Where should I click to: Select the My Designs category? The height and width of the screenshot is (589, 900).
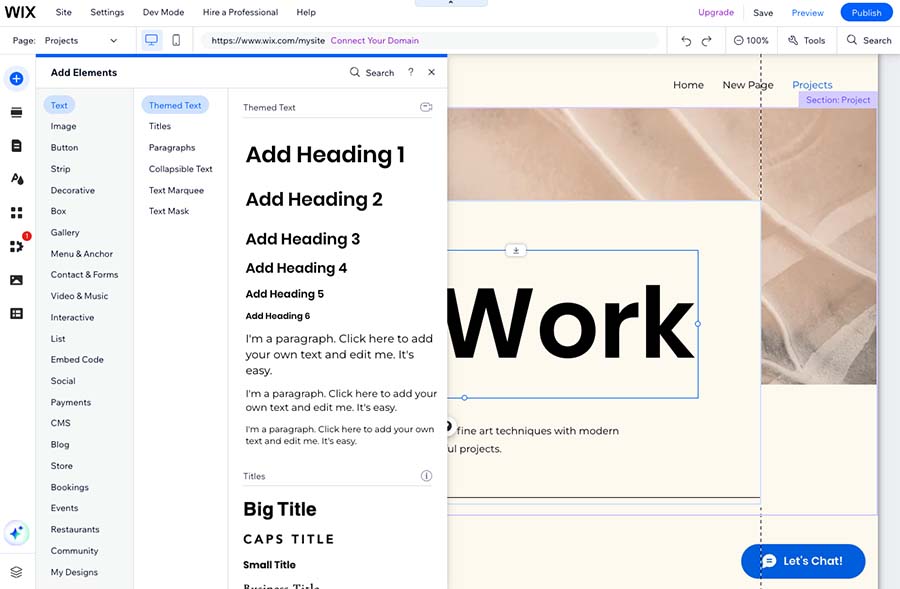coord(74,572)
